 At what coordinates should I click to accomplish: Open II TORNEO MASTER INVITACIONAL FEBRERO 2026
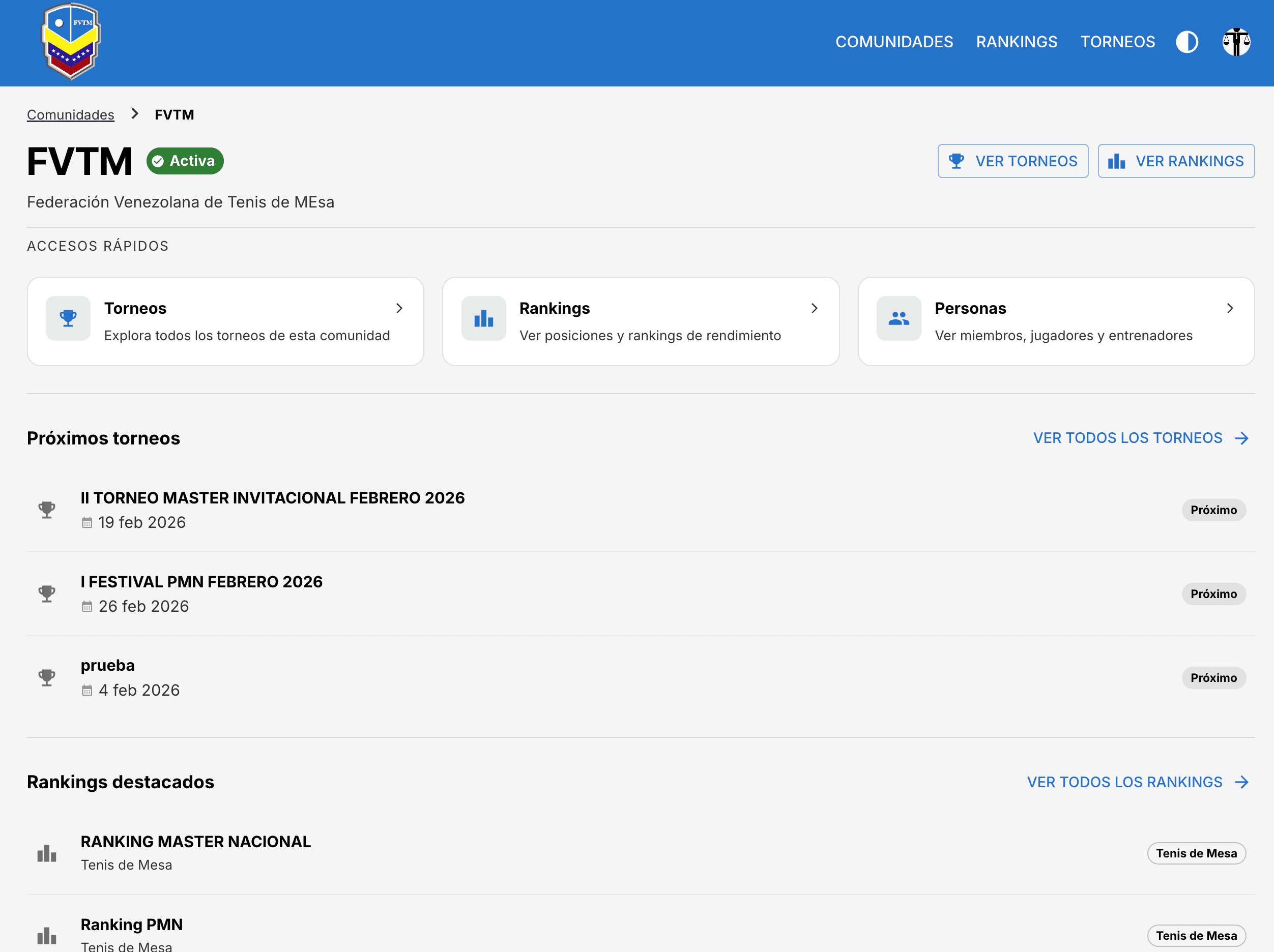272,498
